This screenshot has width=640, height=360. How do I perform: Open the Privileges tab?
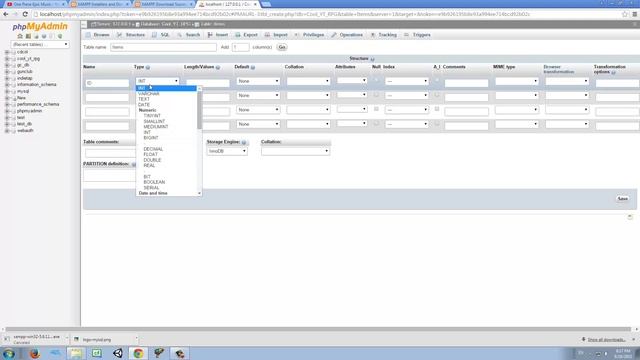coord(309,35)
